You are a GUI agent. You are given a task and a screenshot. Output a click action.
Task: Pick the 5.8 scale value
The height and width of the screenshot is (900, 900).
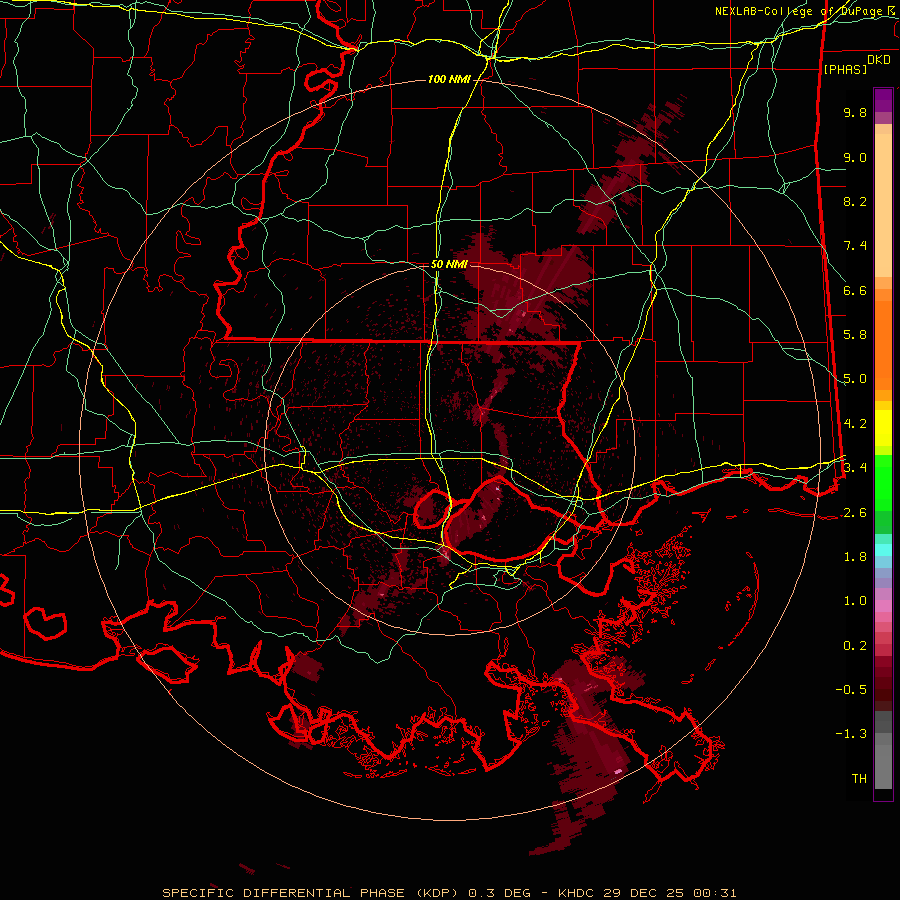pyautogui.click(x=855, y=335)
